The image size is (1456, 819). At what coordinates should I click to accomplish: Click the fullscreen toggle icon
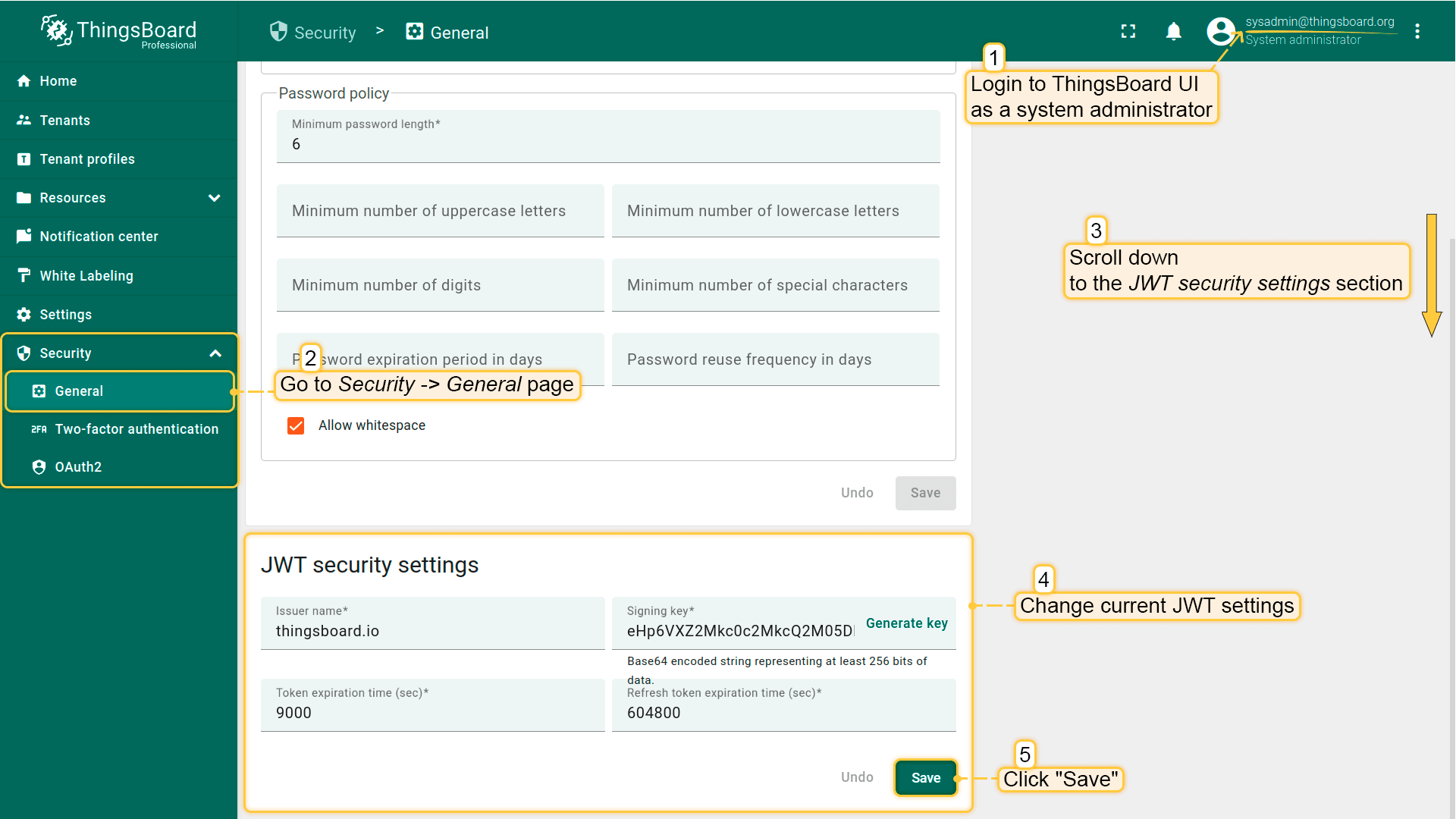coord(1128,31)
